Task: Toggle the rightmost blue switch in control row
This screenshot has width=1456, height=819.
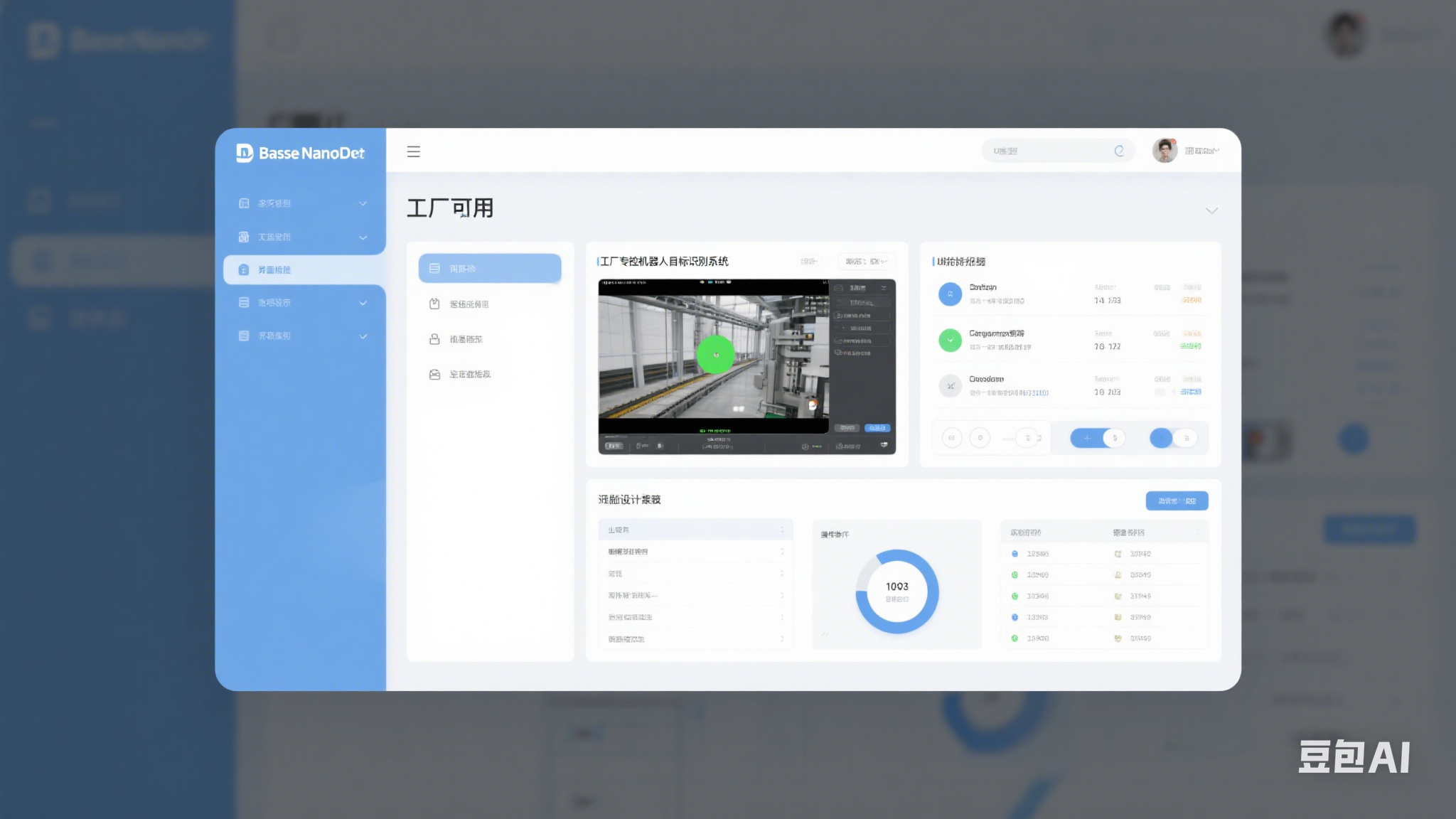Action: pos(1173,438)
